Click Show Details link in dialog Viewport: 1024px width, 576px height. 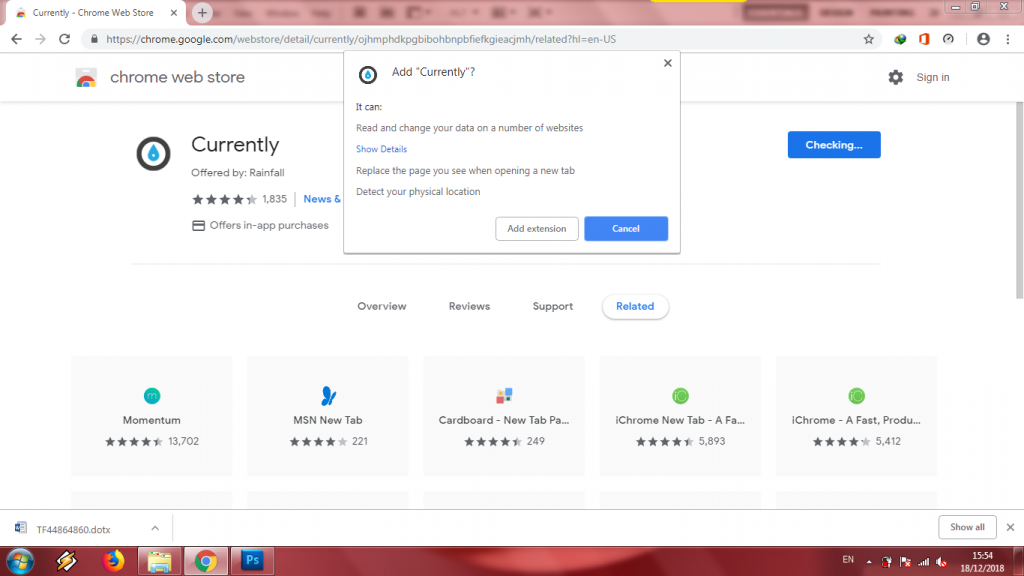(381, 149)
